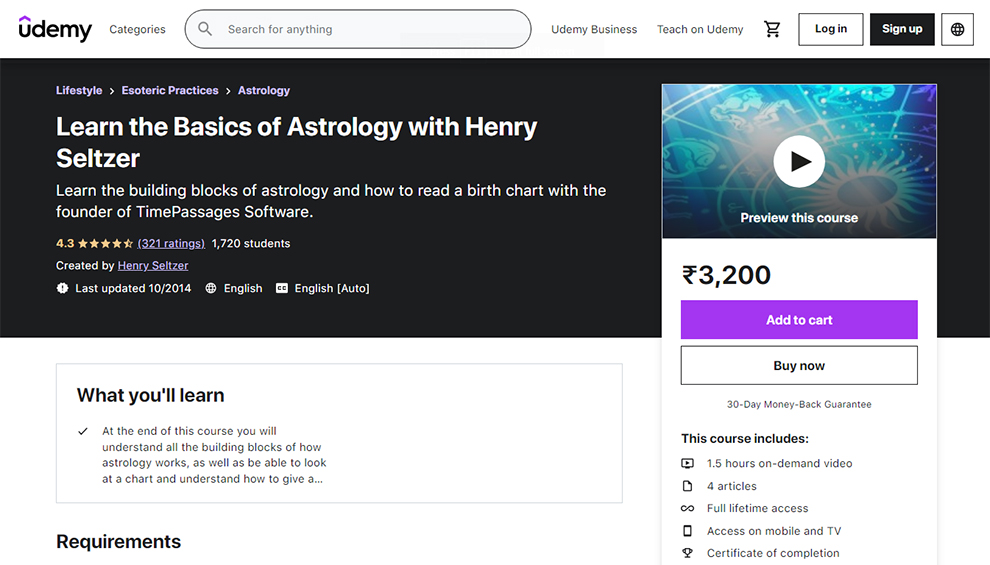Go to Lifestyle breadcrumb

(x=79, y=90)
